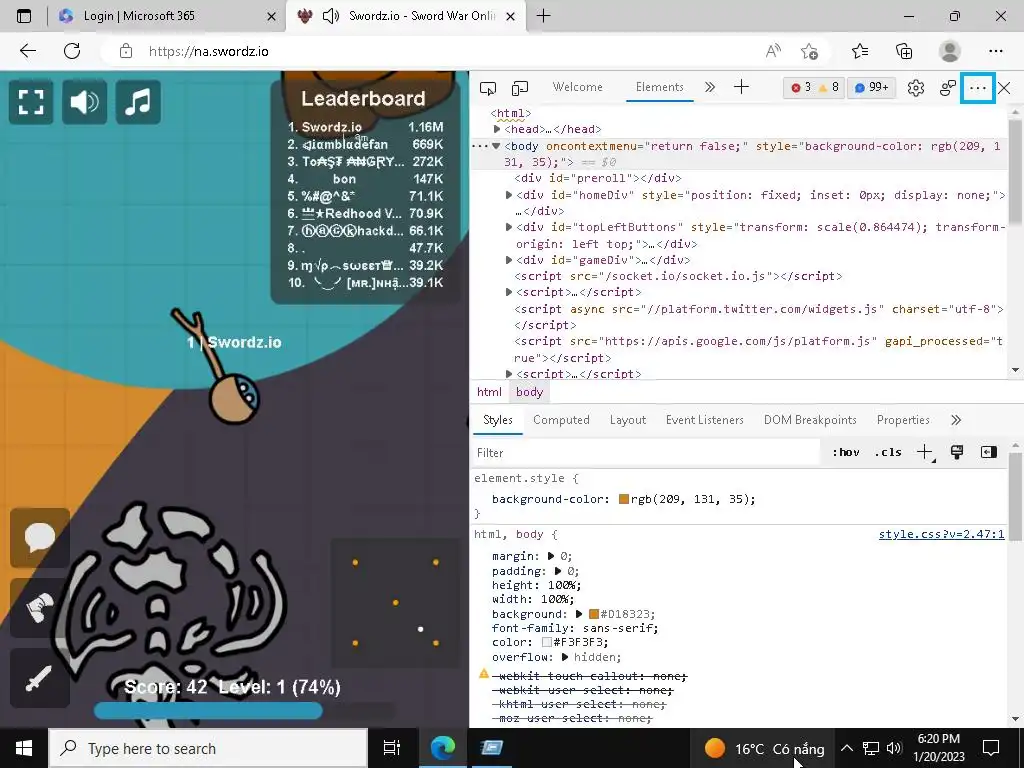1024x768 pixels.
Task: Add a new DevTools tool with plus
Action: click(x=741, y=87)
